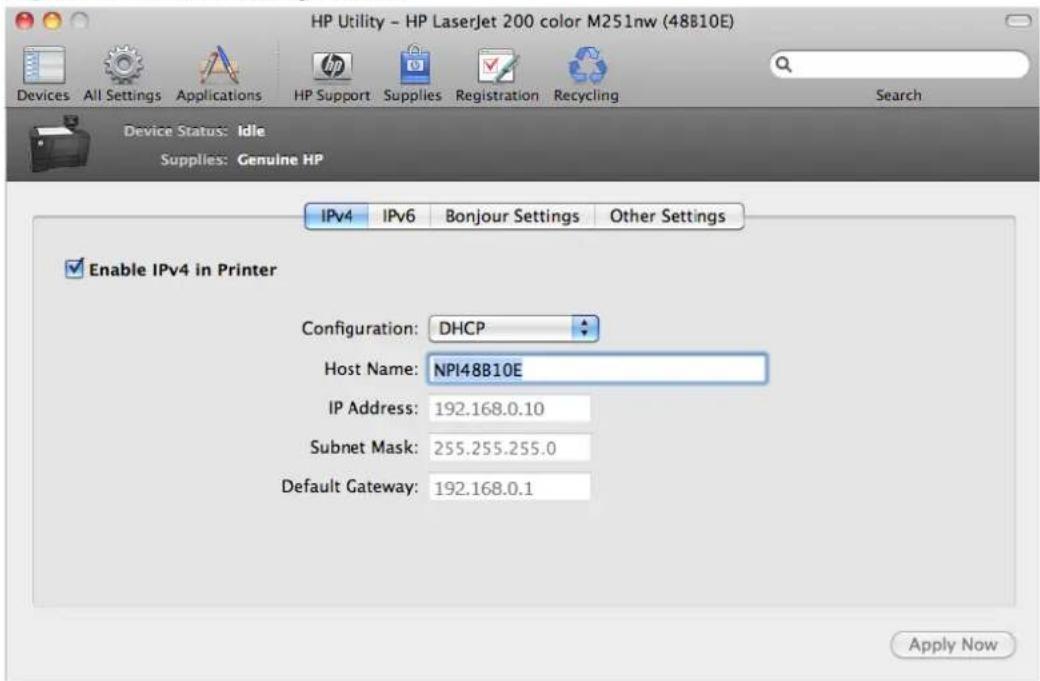1040x681 pixels.
Task: Open All Settings gear icon
Action: (x=123, y=65)
